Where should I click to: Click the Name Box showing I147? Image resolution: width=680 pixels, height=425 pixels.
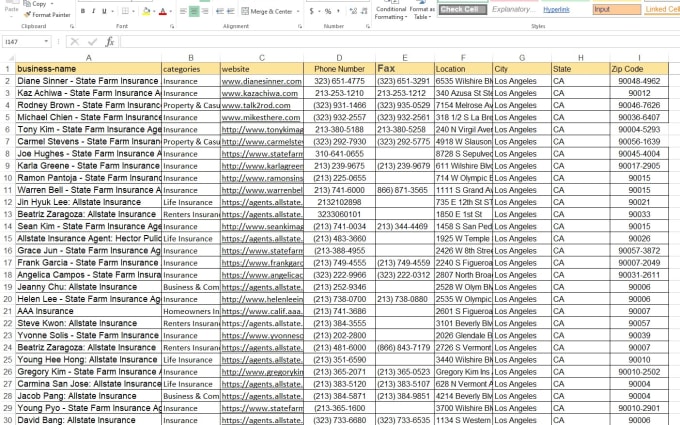[23, 42]
